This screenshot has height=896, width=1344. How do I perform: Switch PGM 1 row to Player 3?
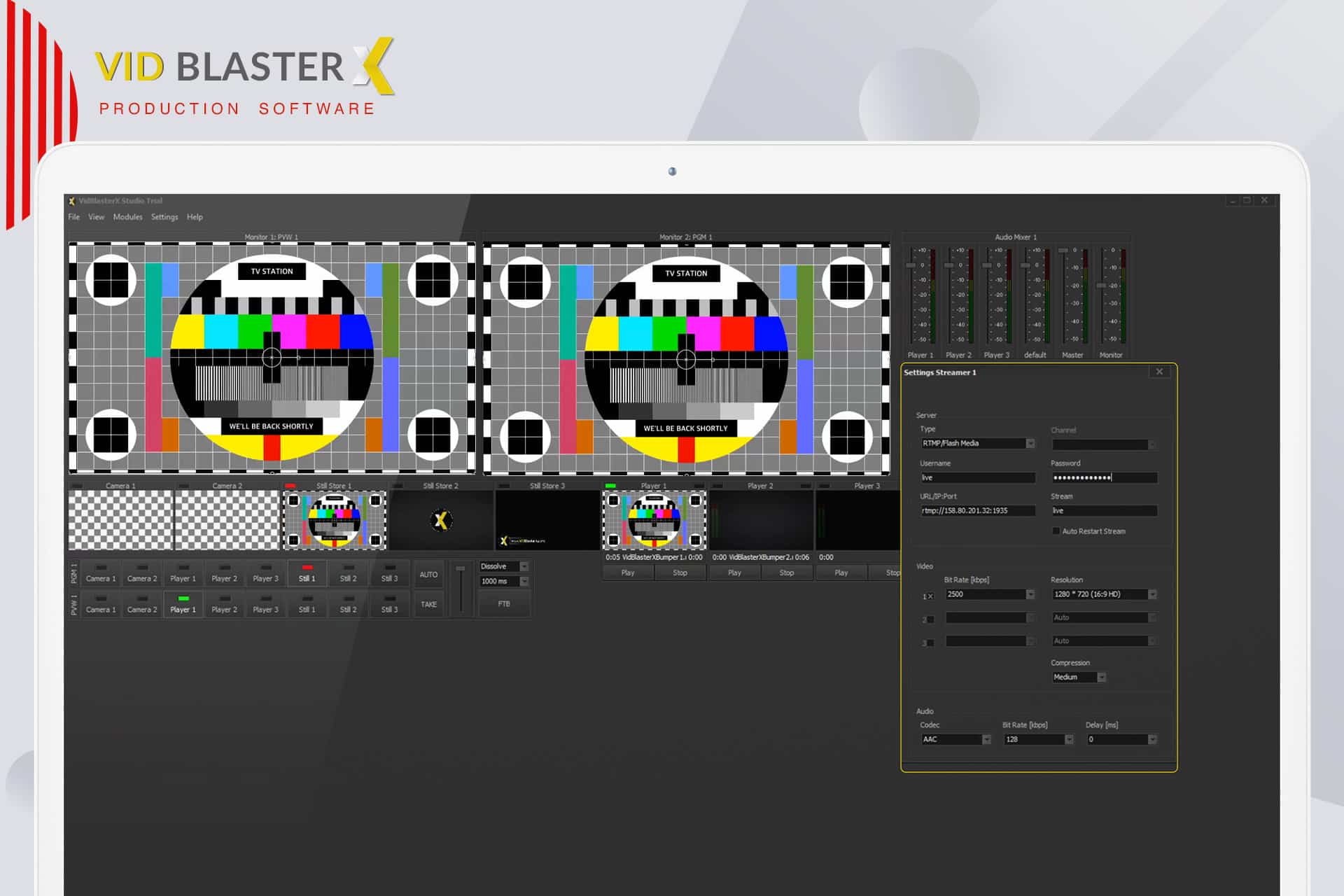tap(266, 573)
